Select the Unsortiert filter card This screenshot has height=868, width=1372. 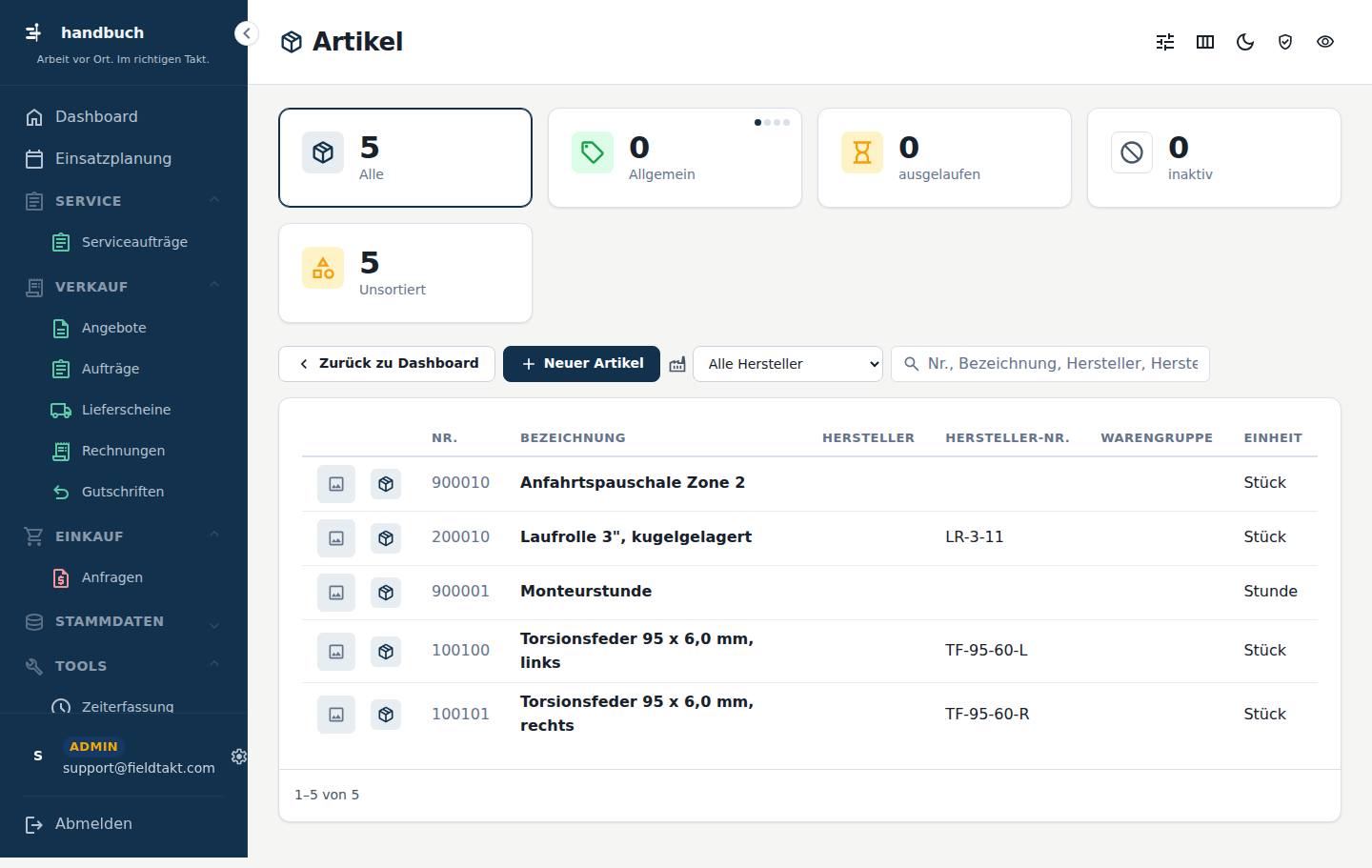[x=405, y=273]
